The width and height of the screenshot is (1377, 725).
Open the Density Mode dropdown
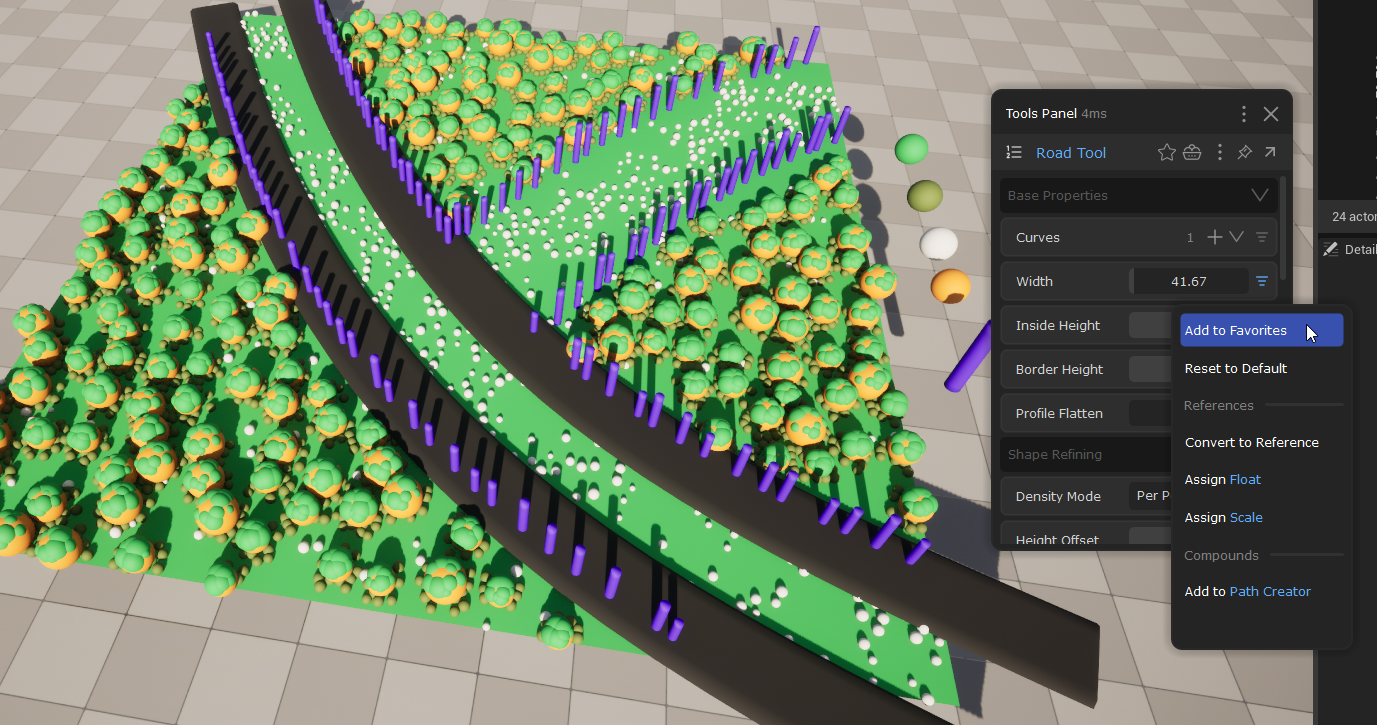pyautogui.click(x=1152, y=497)
